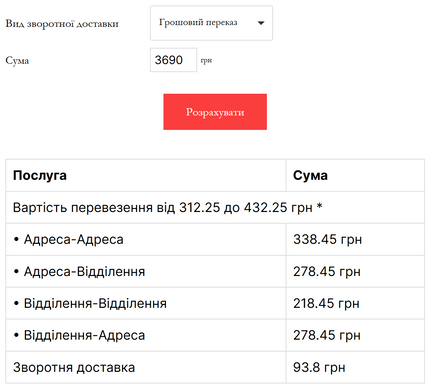Click the 'грн' unit beside the Сума field
Screen dimensions: 430x390
click(x=206, y=61)
